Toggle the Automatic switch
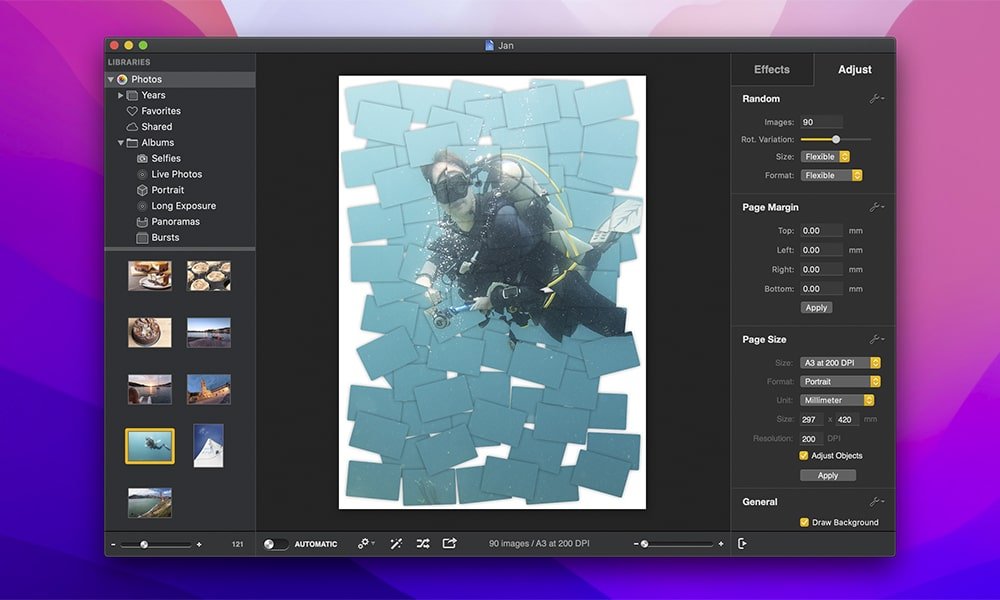The height and width of the screenshot is (600, 1000). (x=276, y=544)
